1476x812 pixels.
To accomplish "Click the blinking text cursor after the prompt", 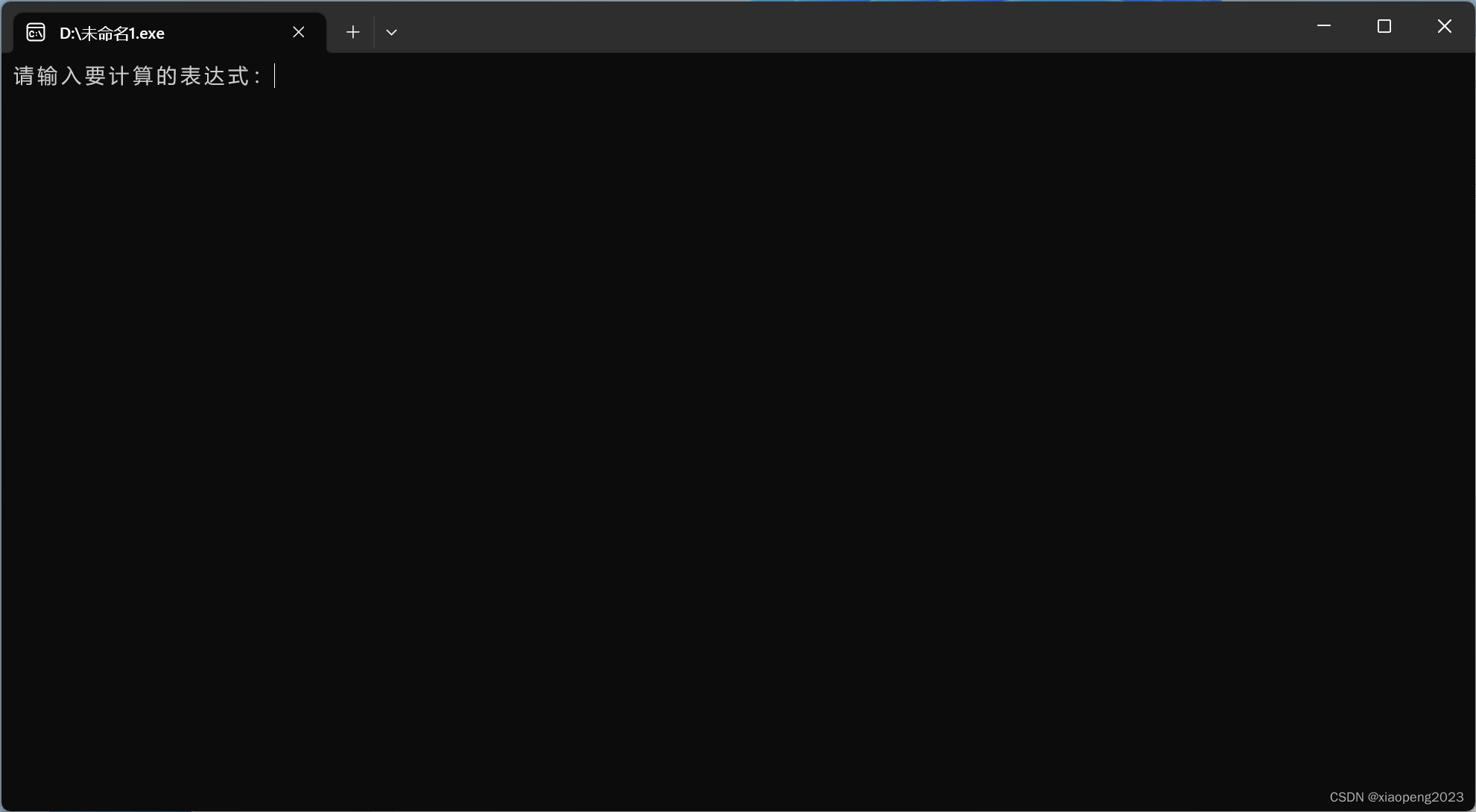I will (x=275, y=76).
